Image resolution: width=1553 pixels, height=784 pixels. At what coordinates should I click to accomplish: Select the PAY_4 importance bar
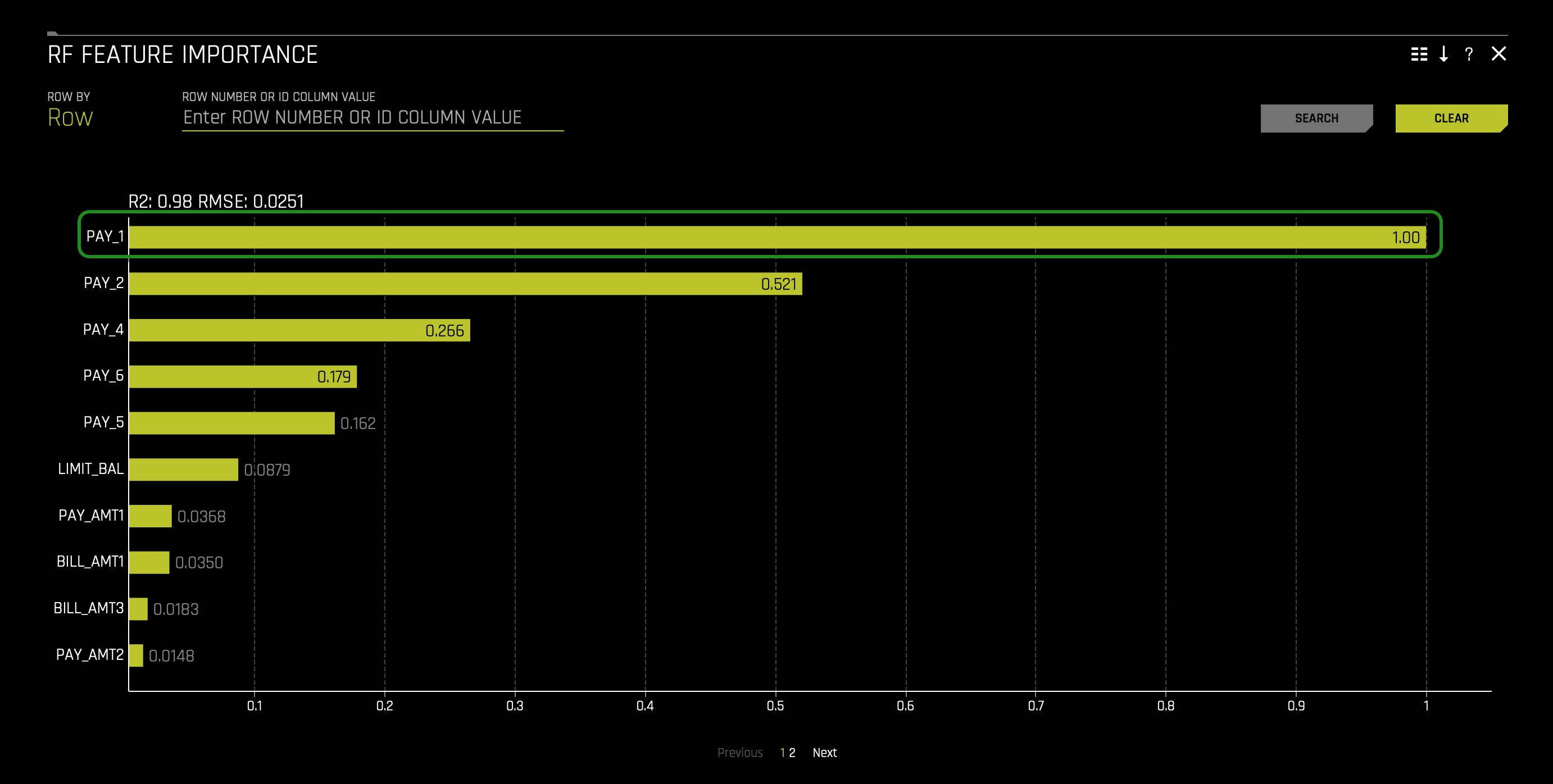click(299, 330)
